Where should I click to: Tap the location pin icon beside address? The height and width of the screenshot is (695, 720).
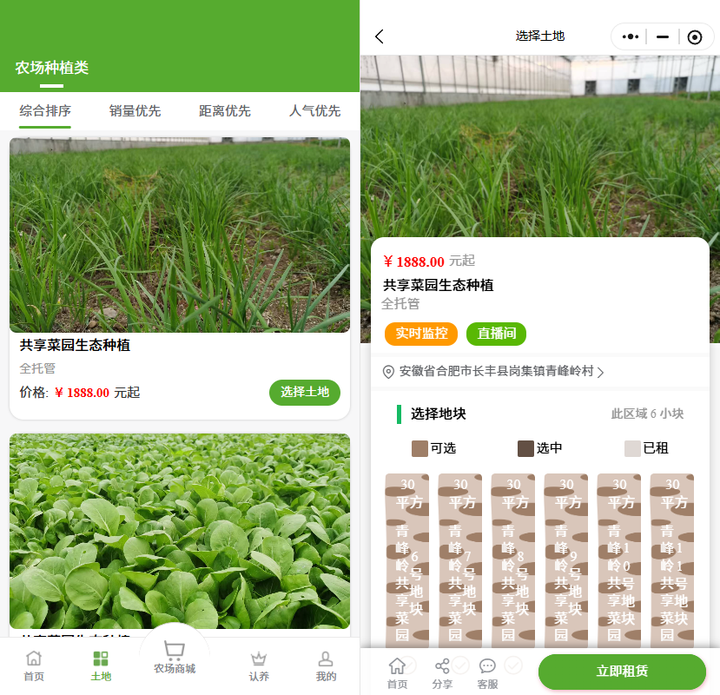click(388, 371)
